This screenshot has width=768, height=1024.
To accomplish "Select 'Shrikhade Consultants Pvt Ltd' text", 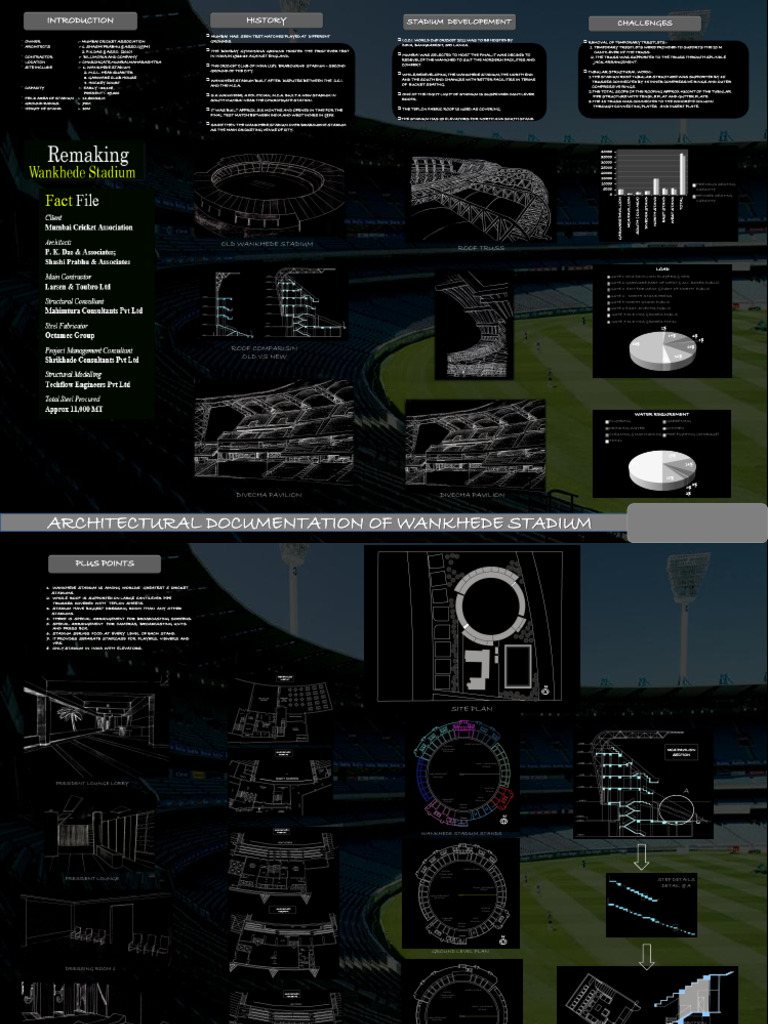I will point(91,360).
